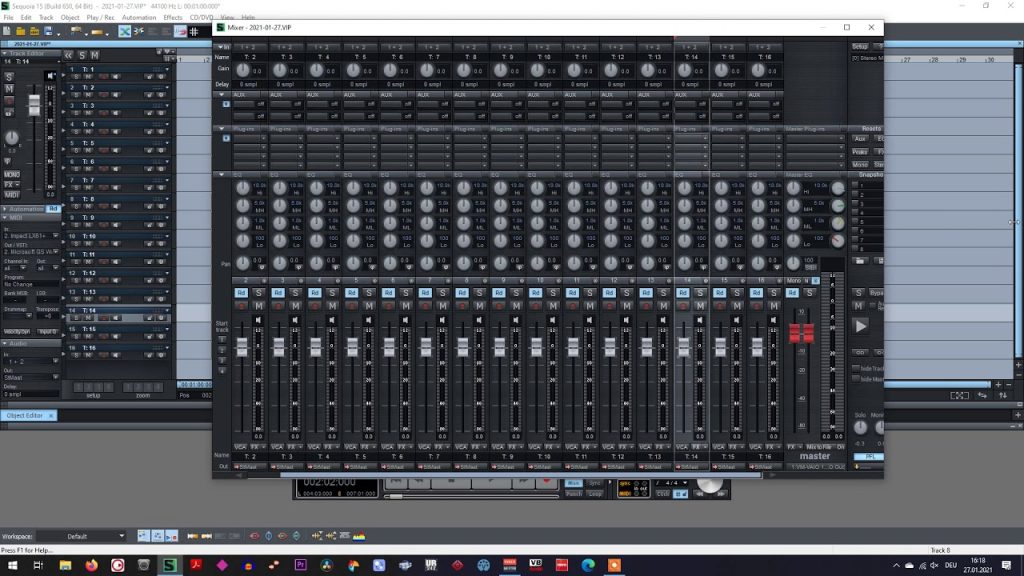
Task: Open the File menu
Action: tap(8, 18)
